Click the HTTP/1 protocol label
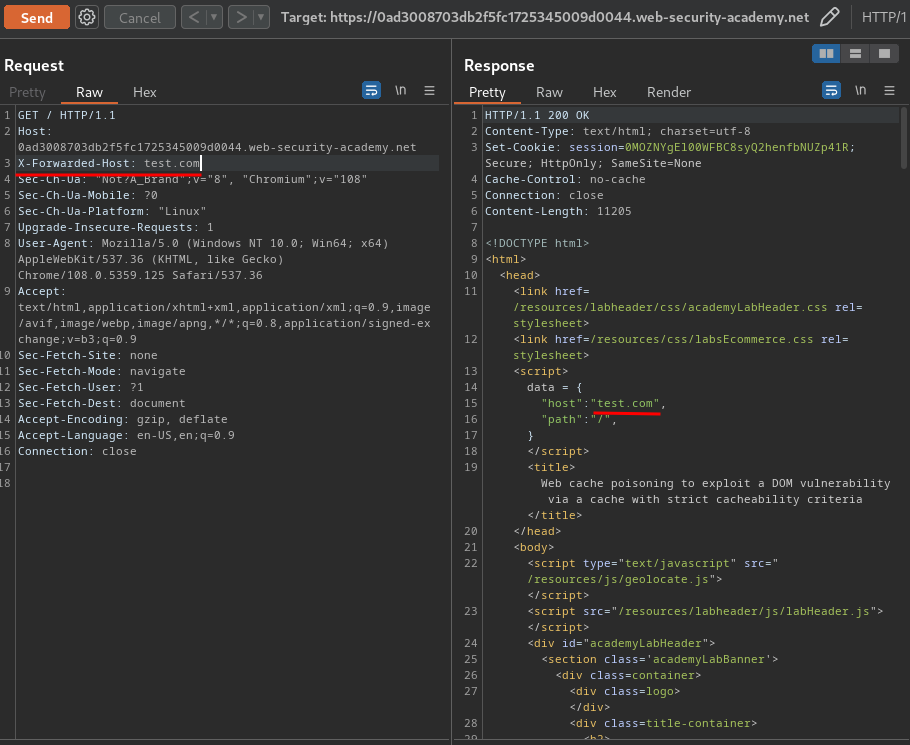 [x=884, y=17]
